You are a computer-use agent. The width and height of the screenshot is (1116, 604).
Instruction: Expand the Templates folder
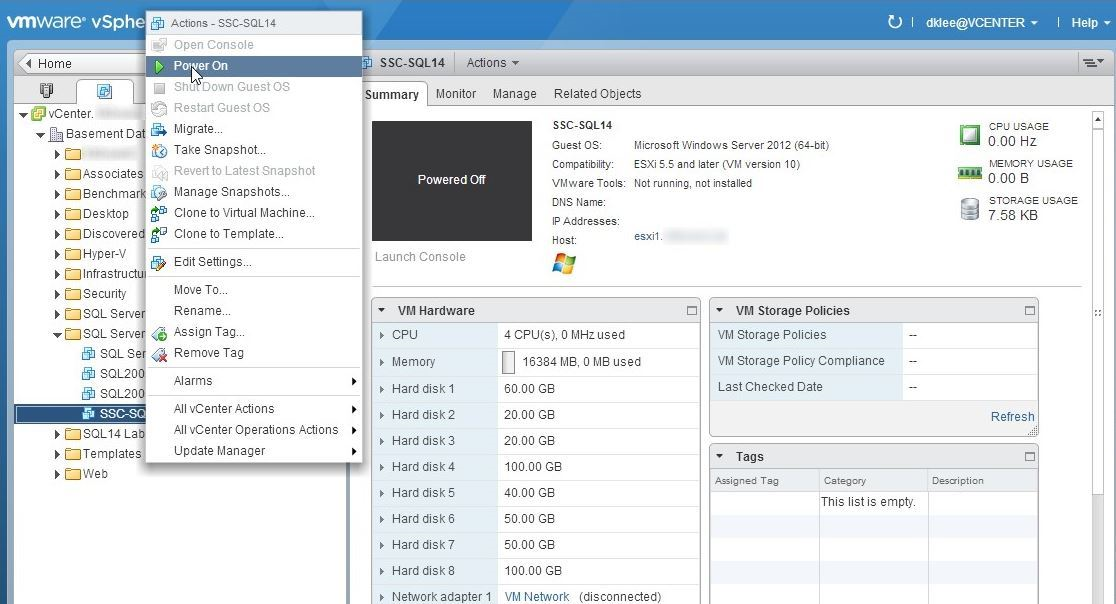coord(57,454)
